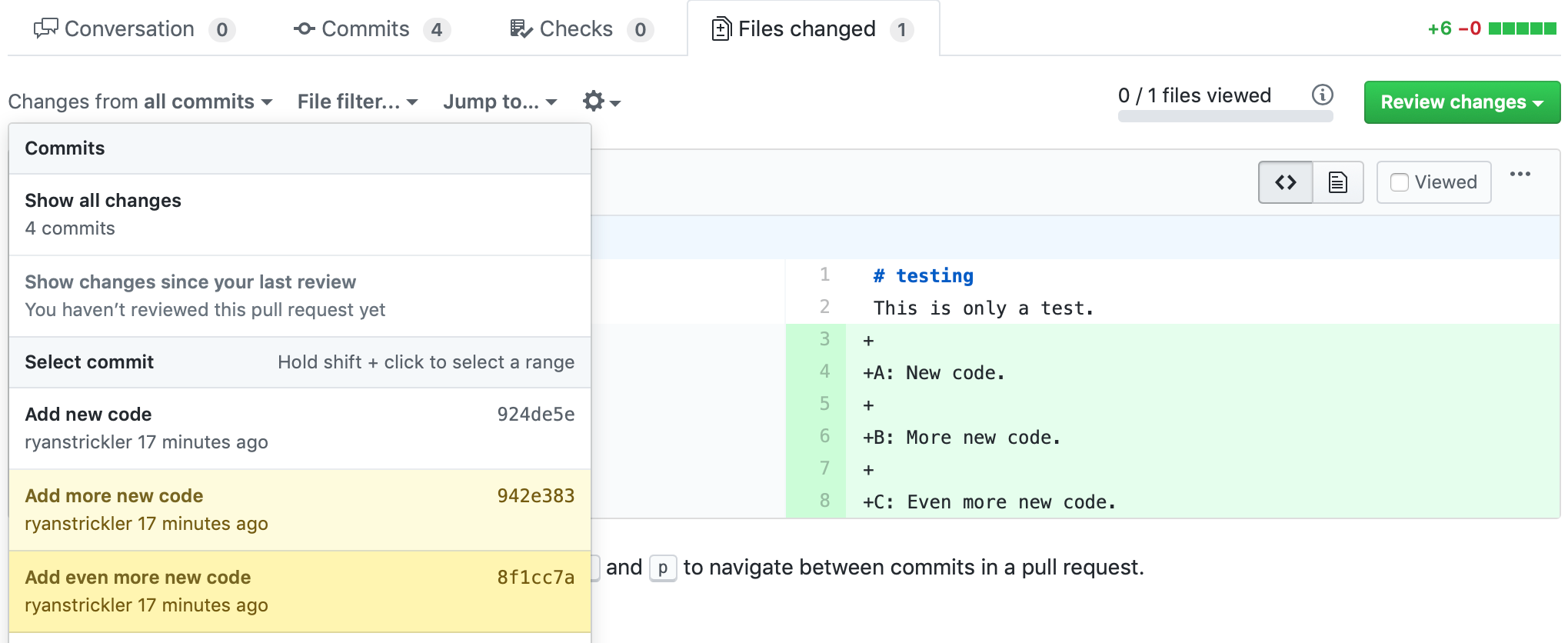Open the Files changed tab
1568x643 pixels.
(812, 29)
